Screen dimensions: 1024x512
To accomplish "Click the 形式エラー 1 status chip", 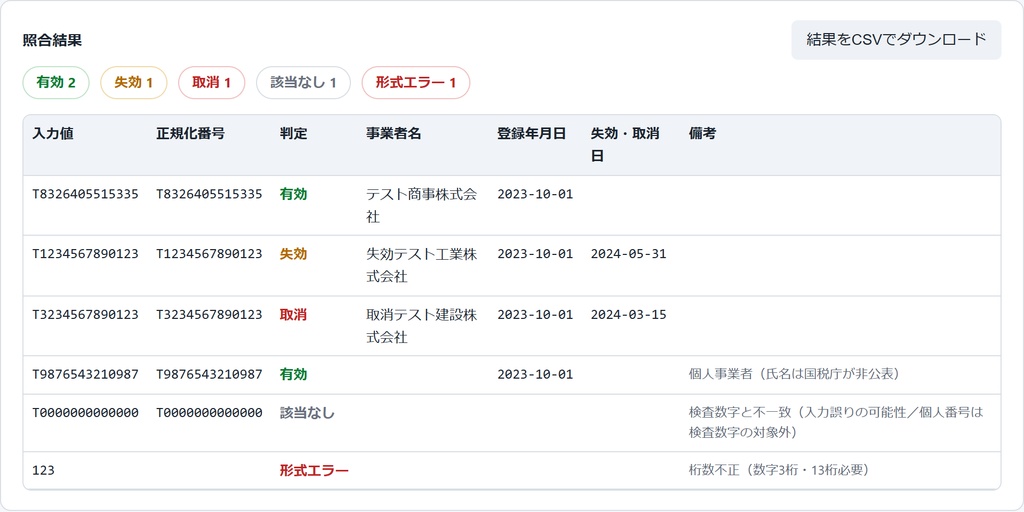I will [x=416, y=83].
